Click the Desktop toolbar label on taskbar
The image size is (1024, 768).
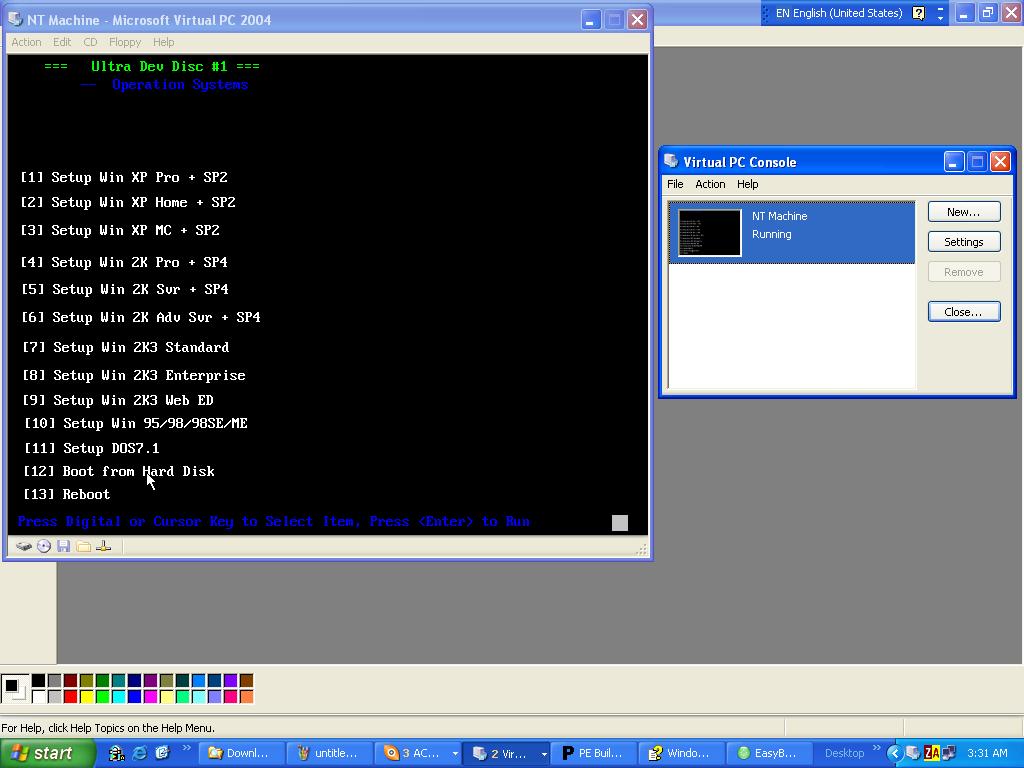pos(844,753)
